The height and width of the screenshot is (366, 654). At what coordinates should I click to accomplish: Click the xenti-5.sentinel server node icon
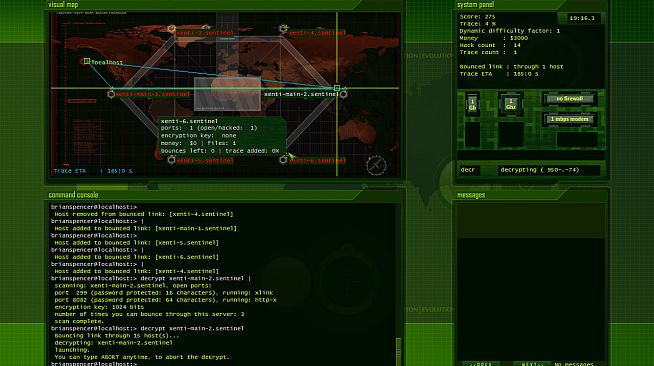coord(171,160)
